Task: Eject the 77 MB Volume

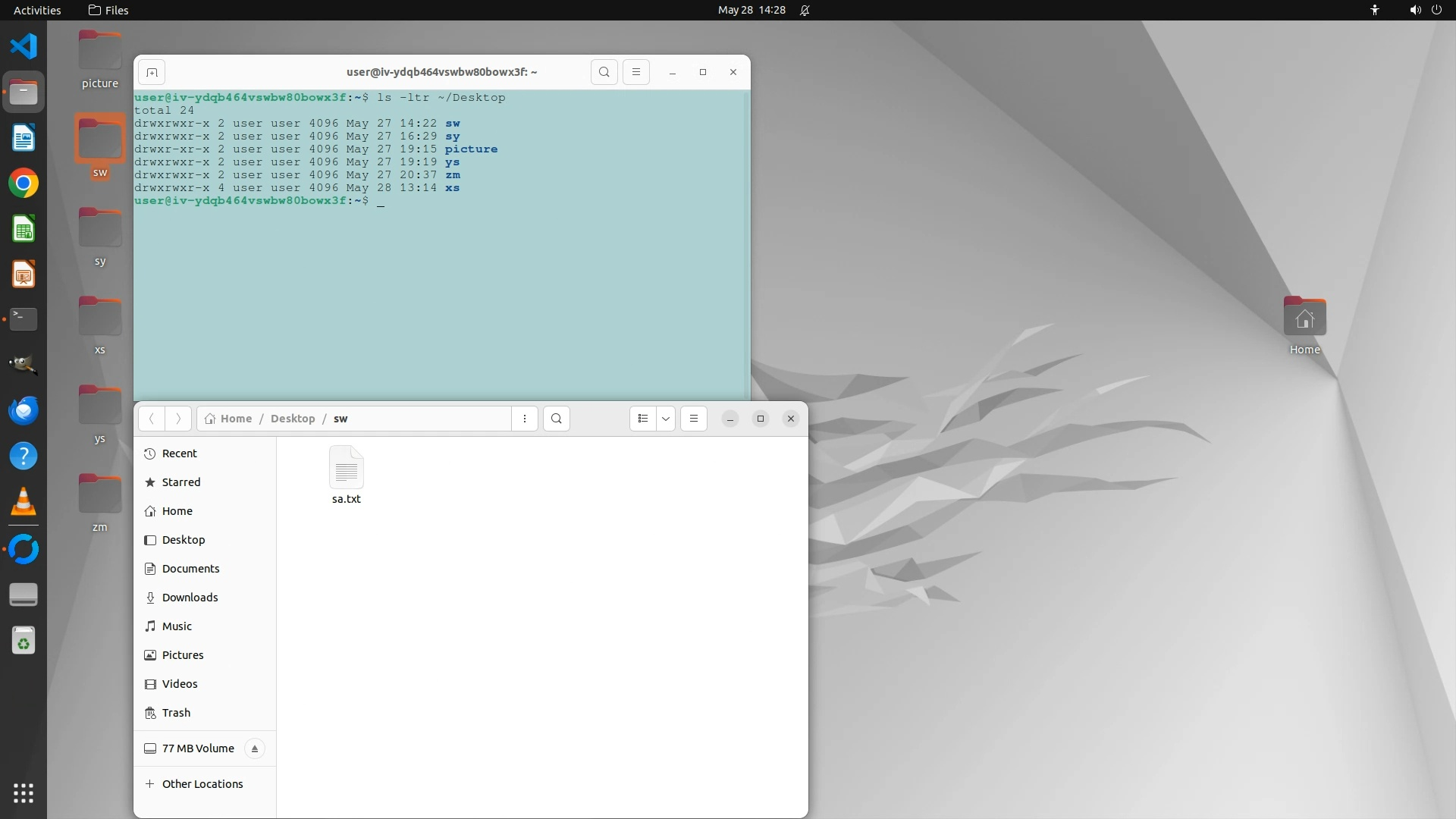Action: (255, 748)
